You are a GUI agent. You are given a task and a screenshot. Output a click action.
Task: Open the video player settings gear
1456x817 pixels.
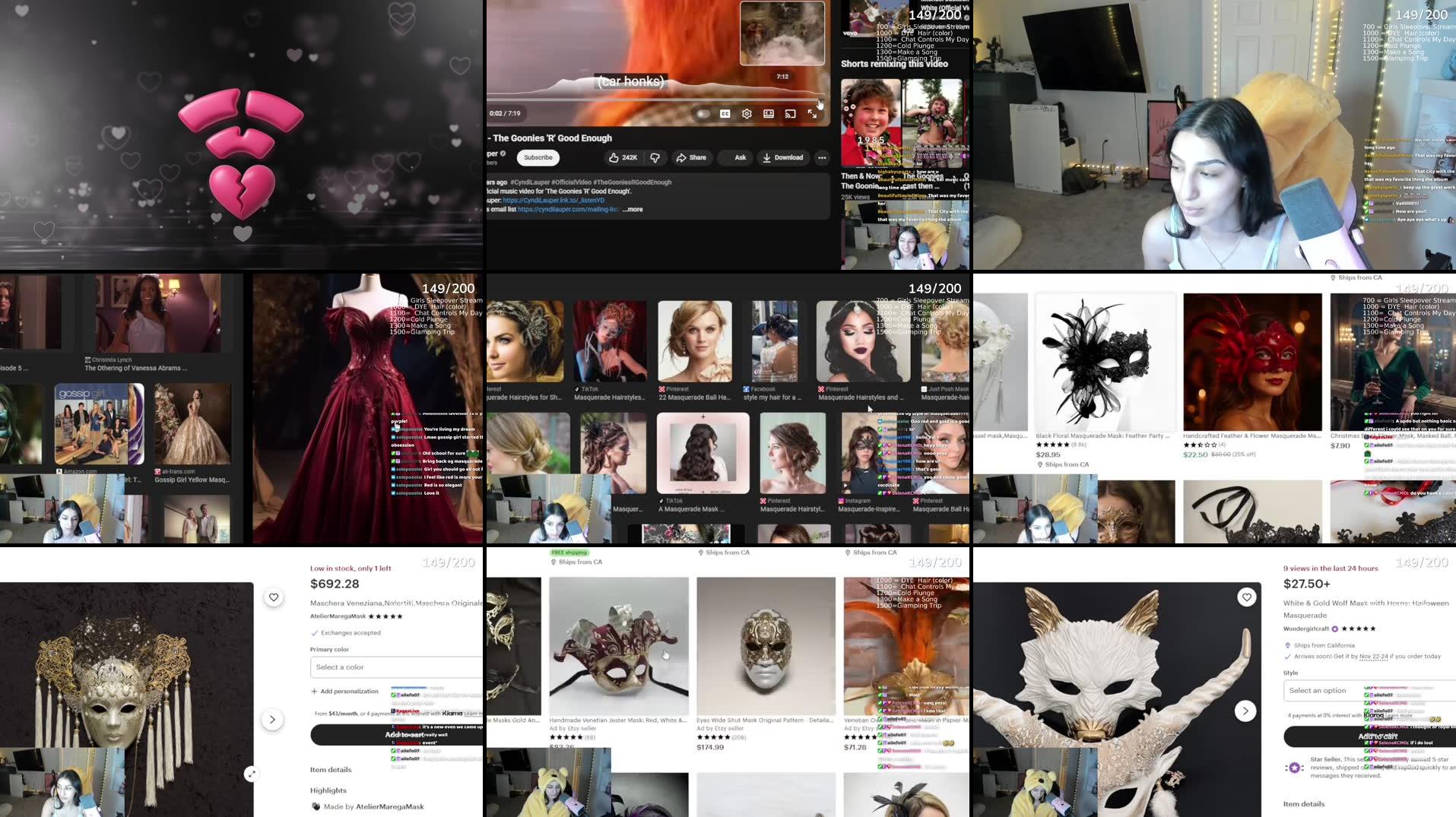747,112
